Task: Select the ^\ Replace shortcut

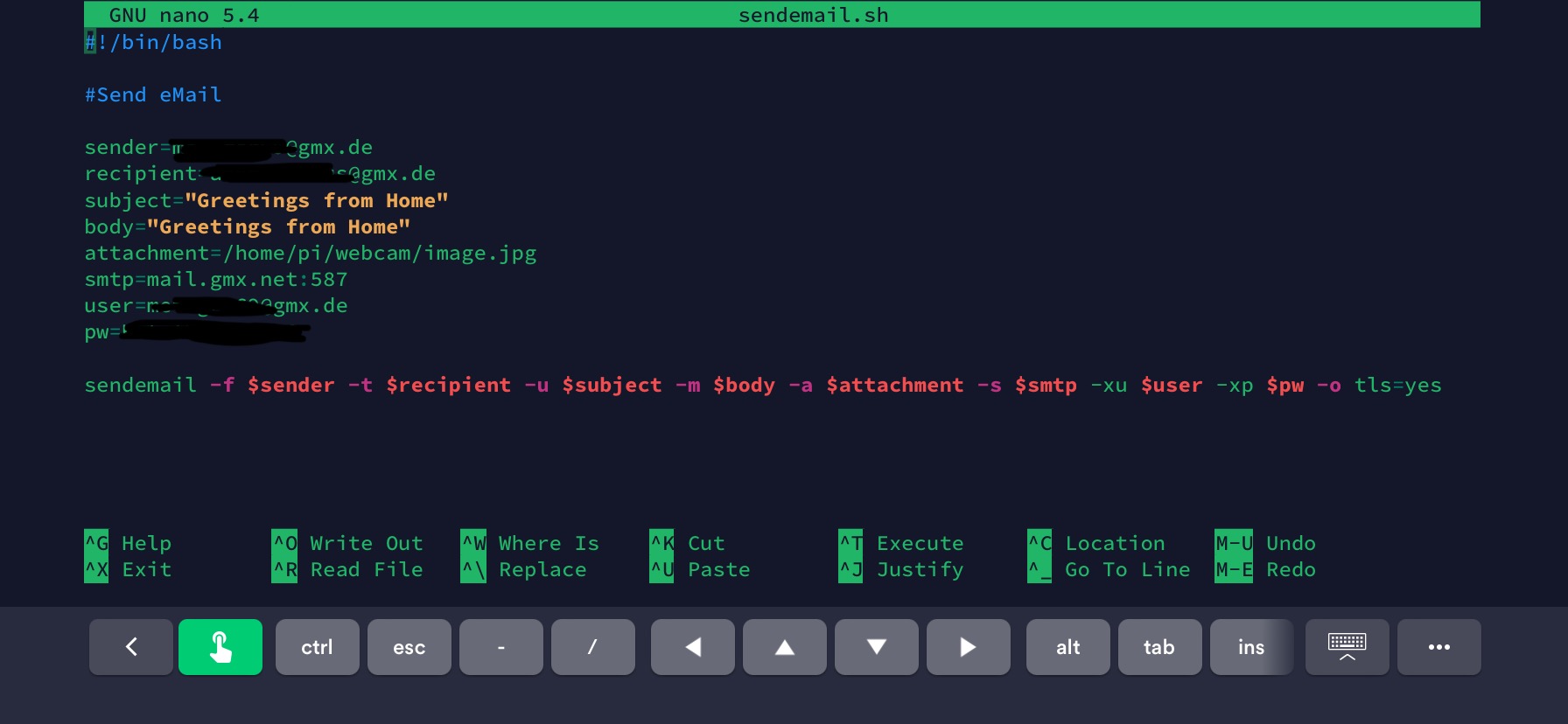Action: (524, 569)
